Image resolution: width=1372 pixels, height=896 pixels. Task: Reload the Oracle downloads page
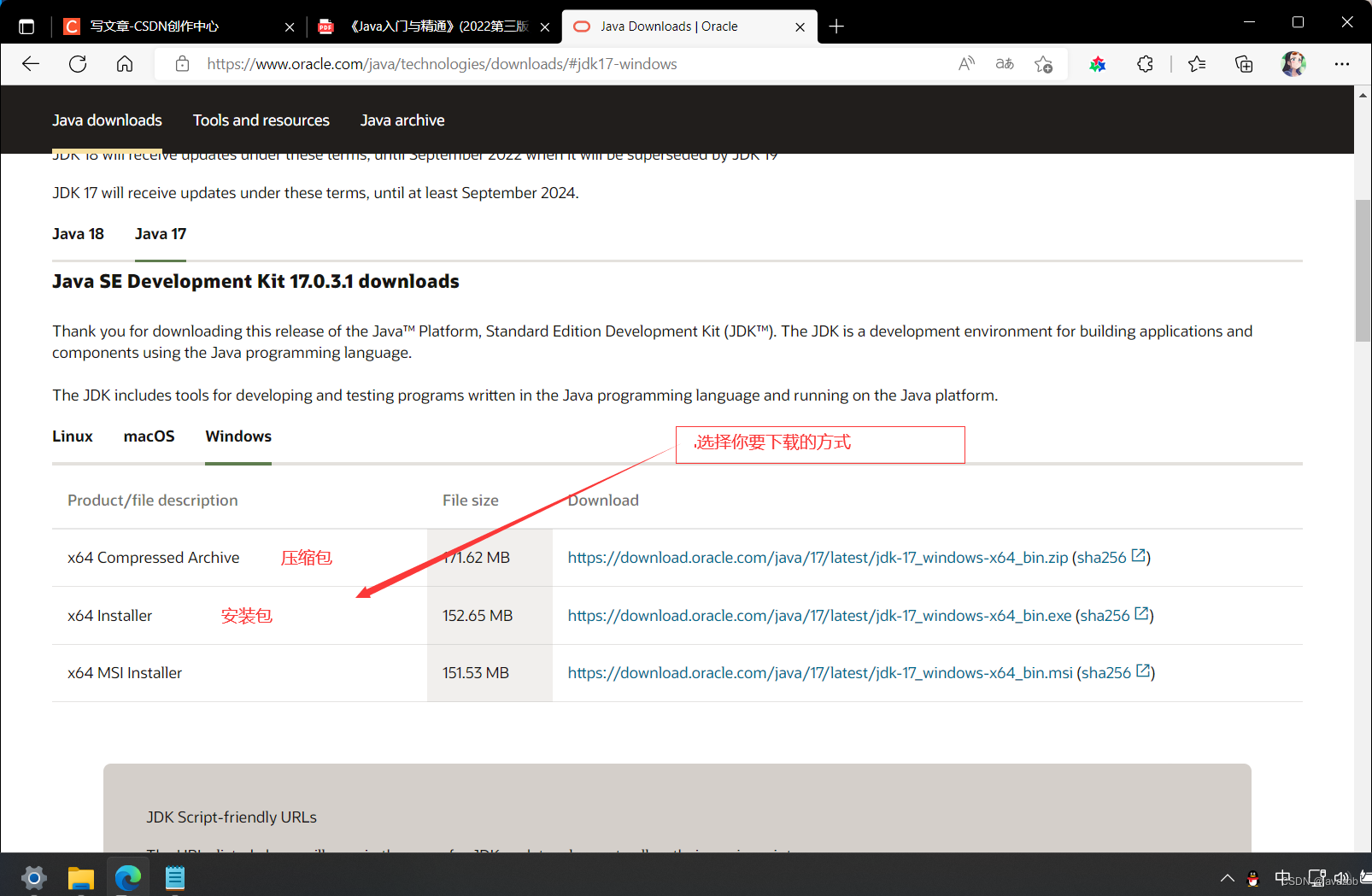point(78,64)
